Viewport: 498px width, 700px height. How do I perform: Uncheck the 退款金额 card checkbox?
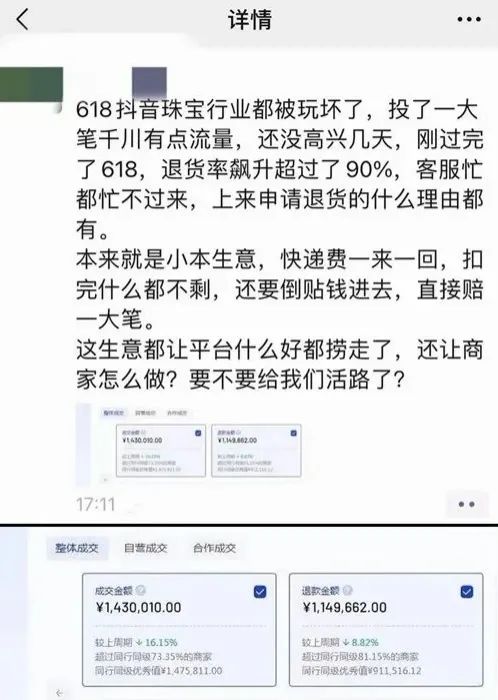(x=467, y=592)
